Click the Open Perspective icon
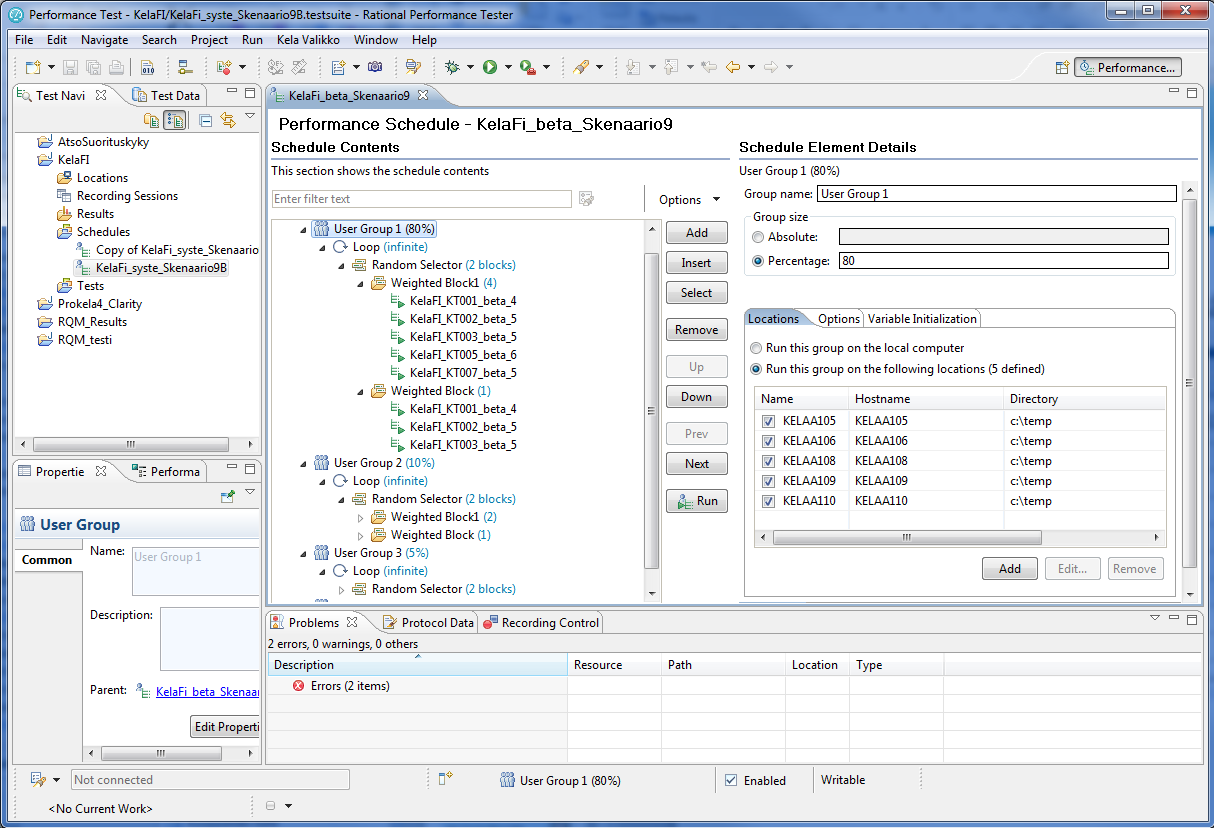Screen dimensions: 1214x828 (x=1062, y=67)
